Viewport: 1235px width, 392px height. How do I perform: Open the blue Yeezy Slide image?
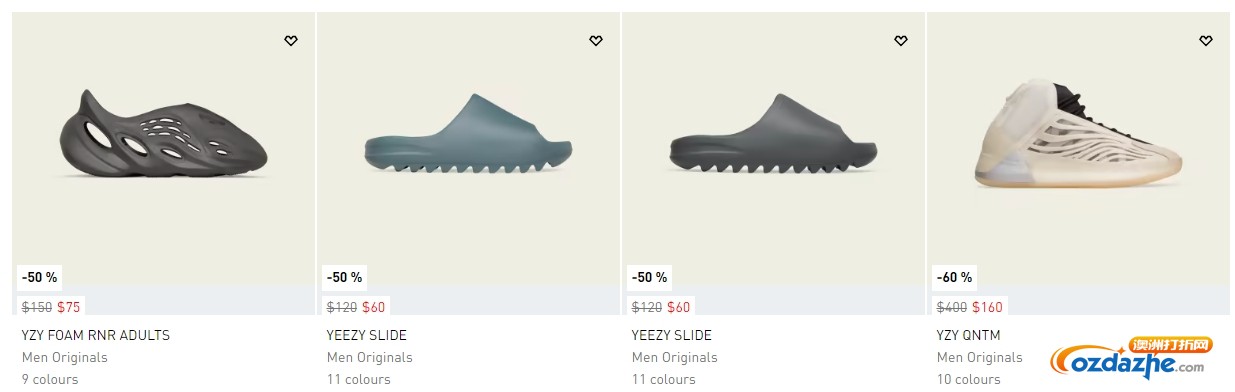[x=469, y=136]
